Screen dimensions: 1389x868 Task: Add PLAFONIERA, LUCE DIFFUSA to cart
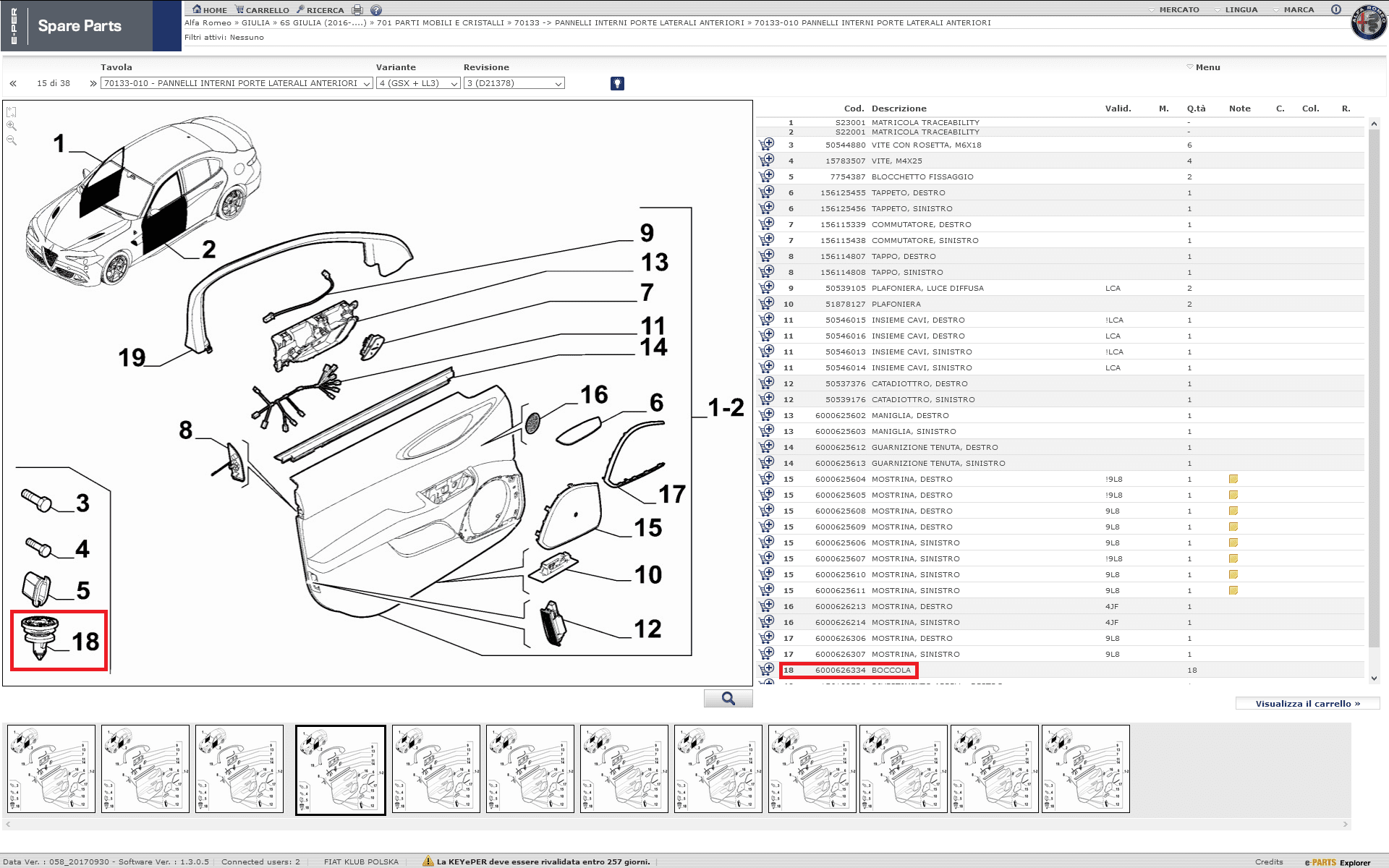pos(767,287)
